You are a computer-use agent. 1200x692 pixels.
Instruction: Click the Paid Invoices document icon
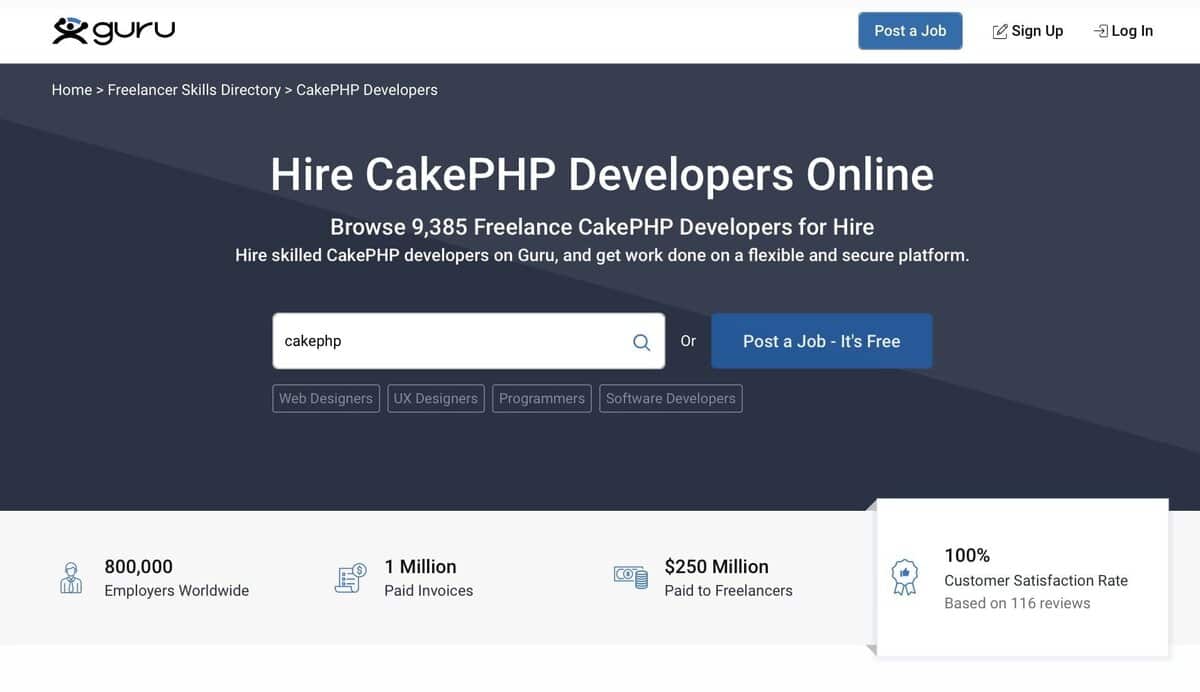coord(349,578)
